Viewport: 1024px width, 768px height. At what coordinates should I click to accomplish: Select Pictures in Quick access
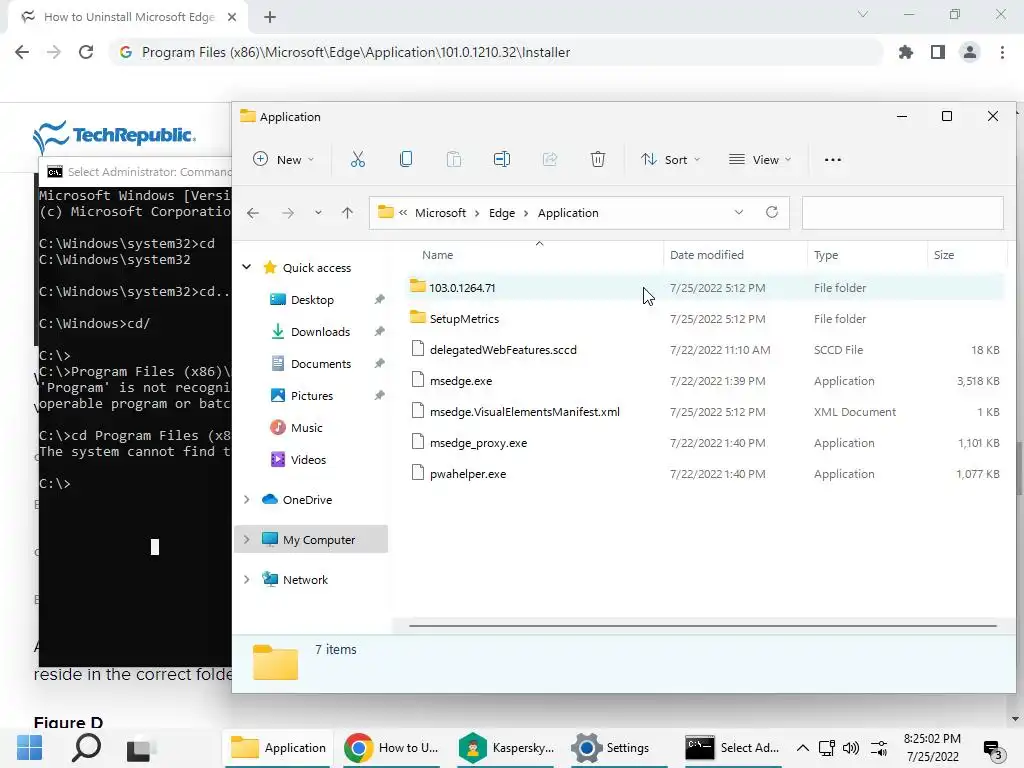(312, 396)
